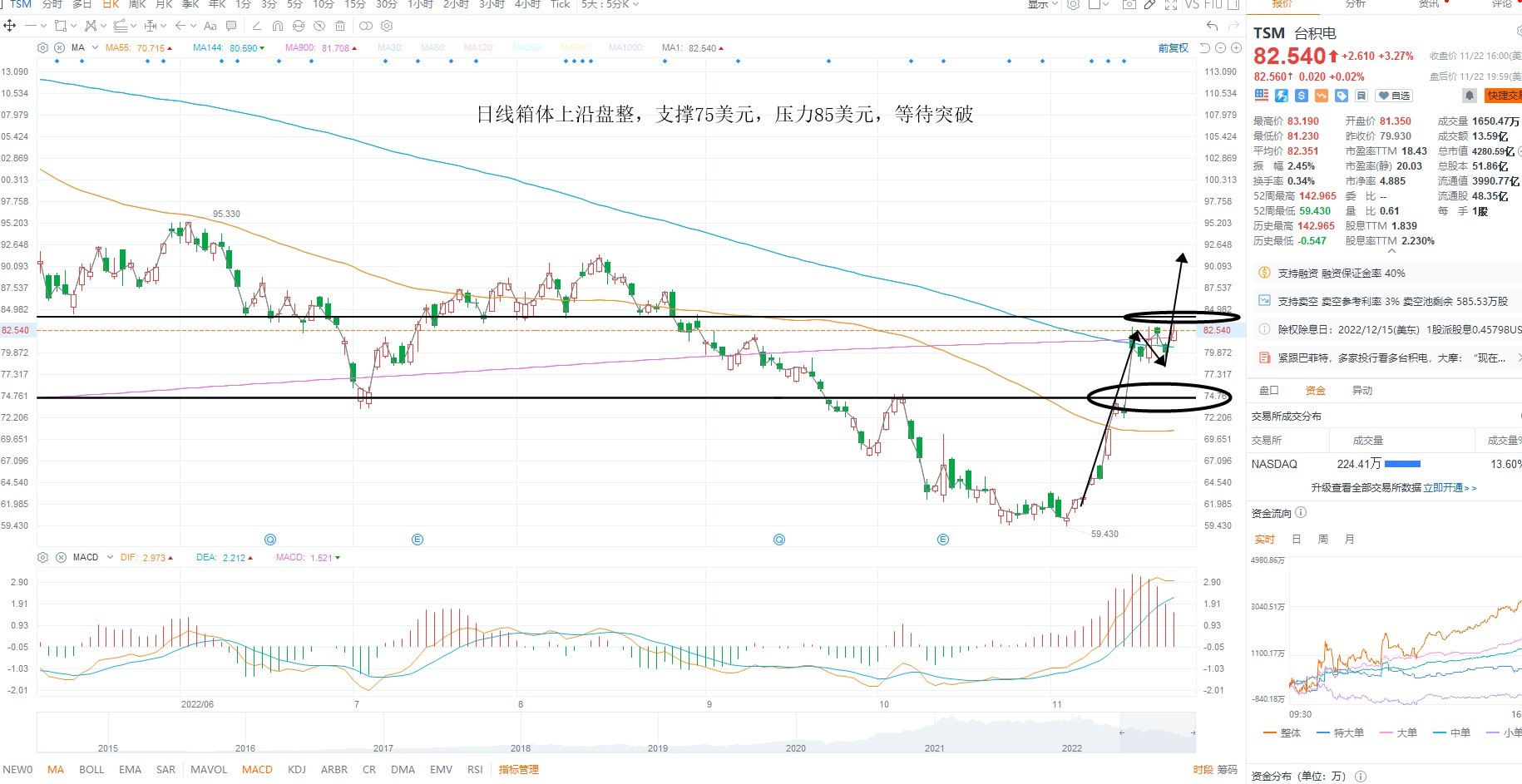Click the blue lightning Lv2 badge icon
Image resolution: width=1522 pixels, height=784 pixels.
[1282, 96]
